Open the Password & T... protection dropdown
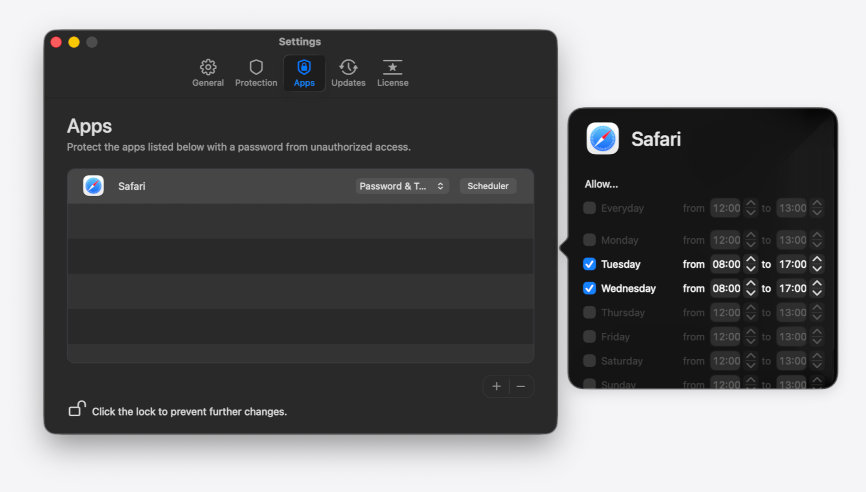This screenshot has width=866, height=492. (402, 186)
